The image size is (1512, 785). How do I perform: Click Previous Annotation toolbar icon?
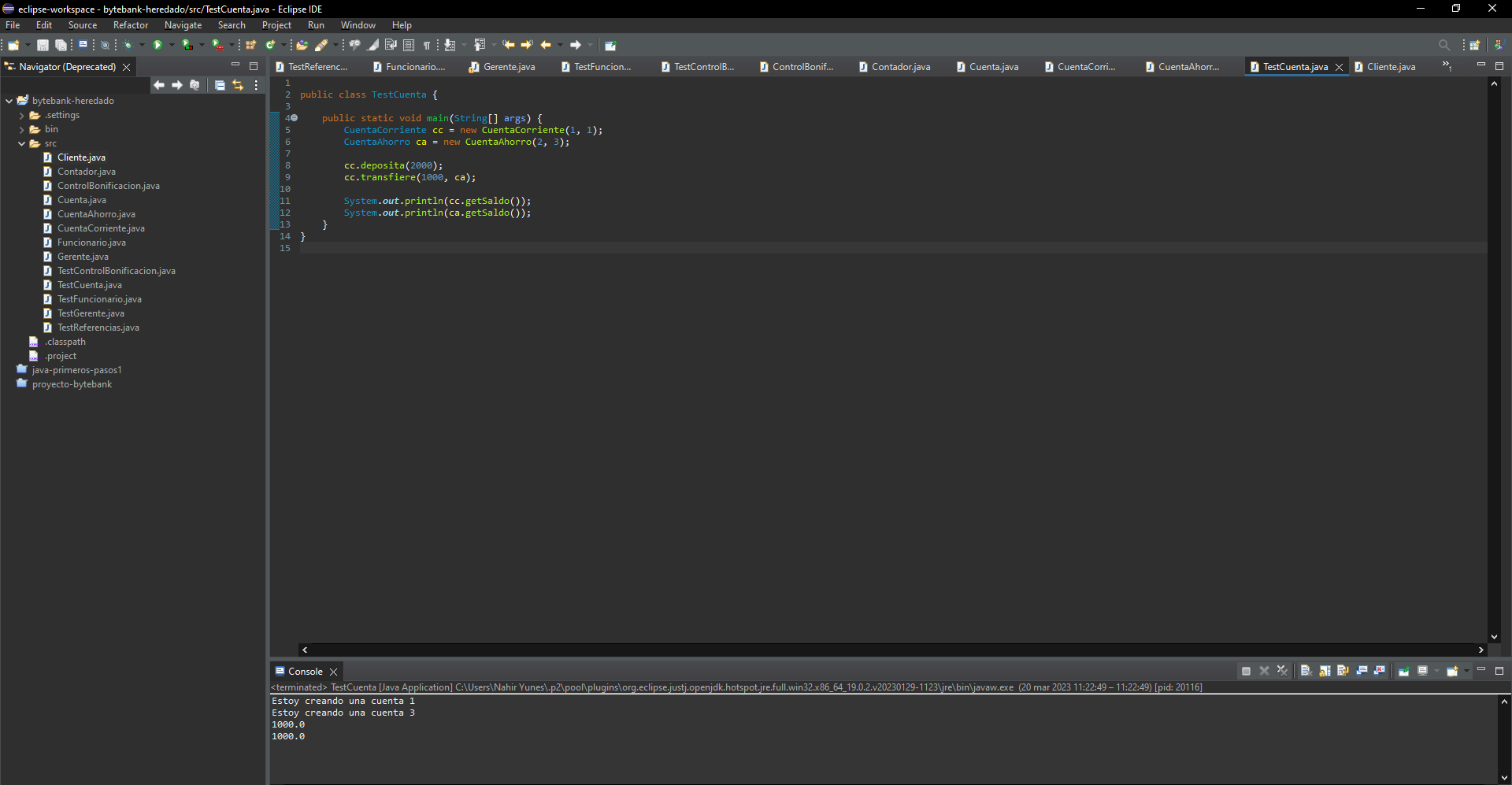pos(479,45)
